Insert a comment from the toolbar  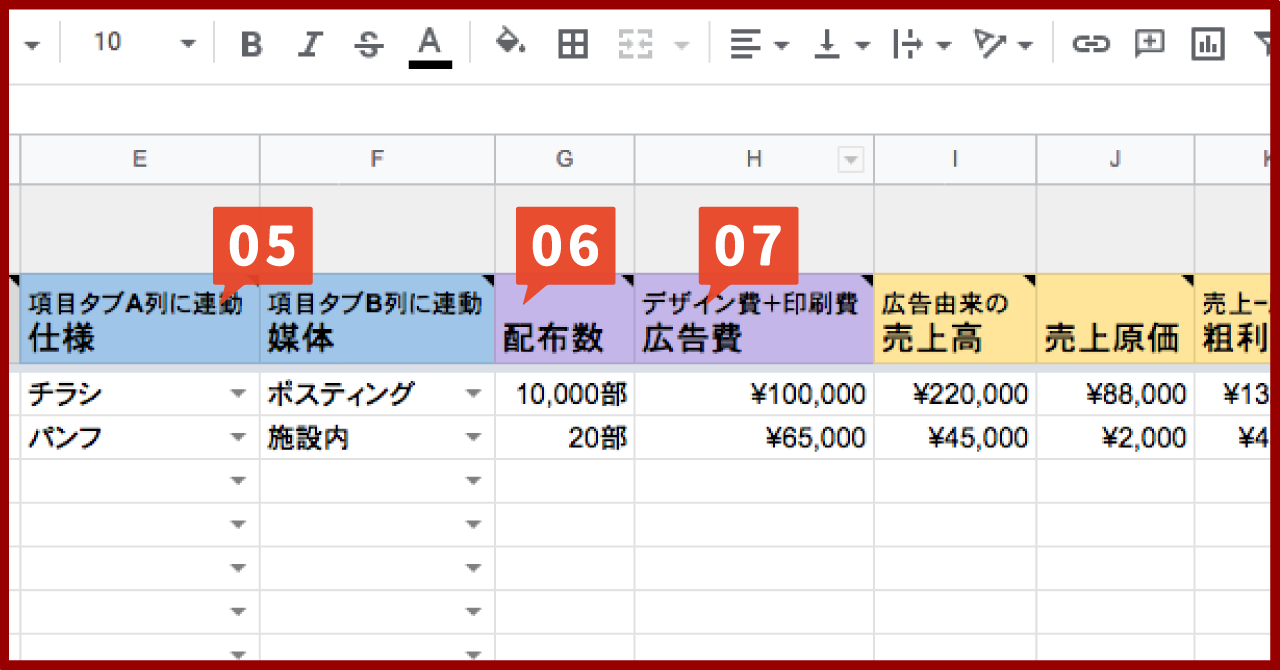click(x=1148, y=44)
